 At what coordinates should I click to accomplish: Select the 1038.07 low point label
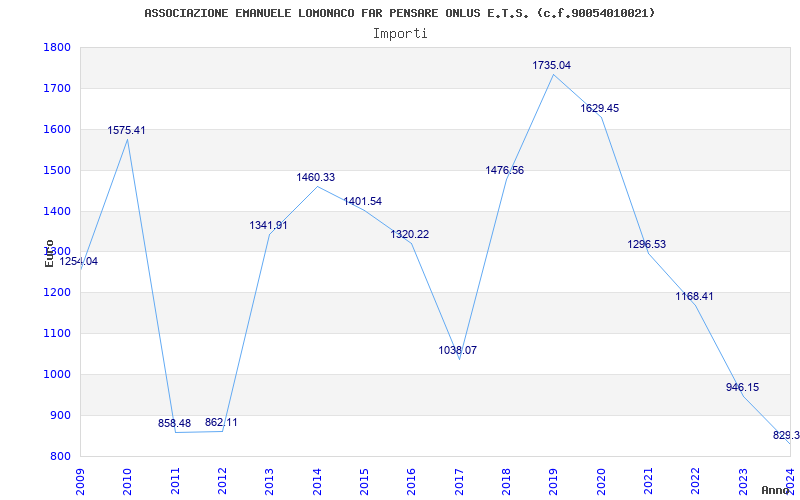coord(458,351)
